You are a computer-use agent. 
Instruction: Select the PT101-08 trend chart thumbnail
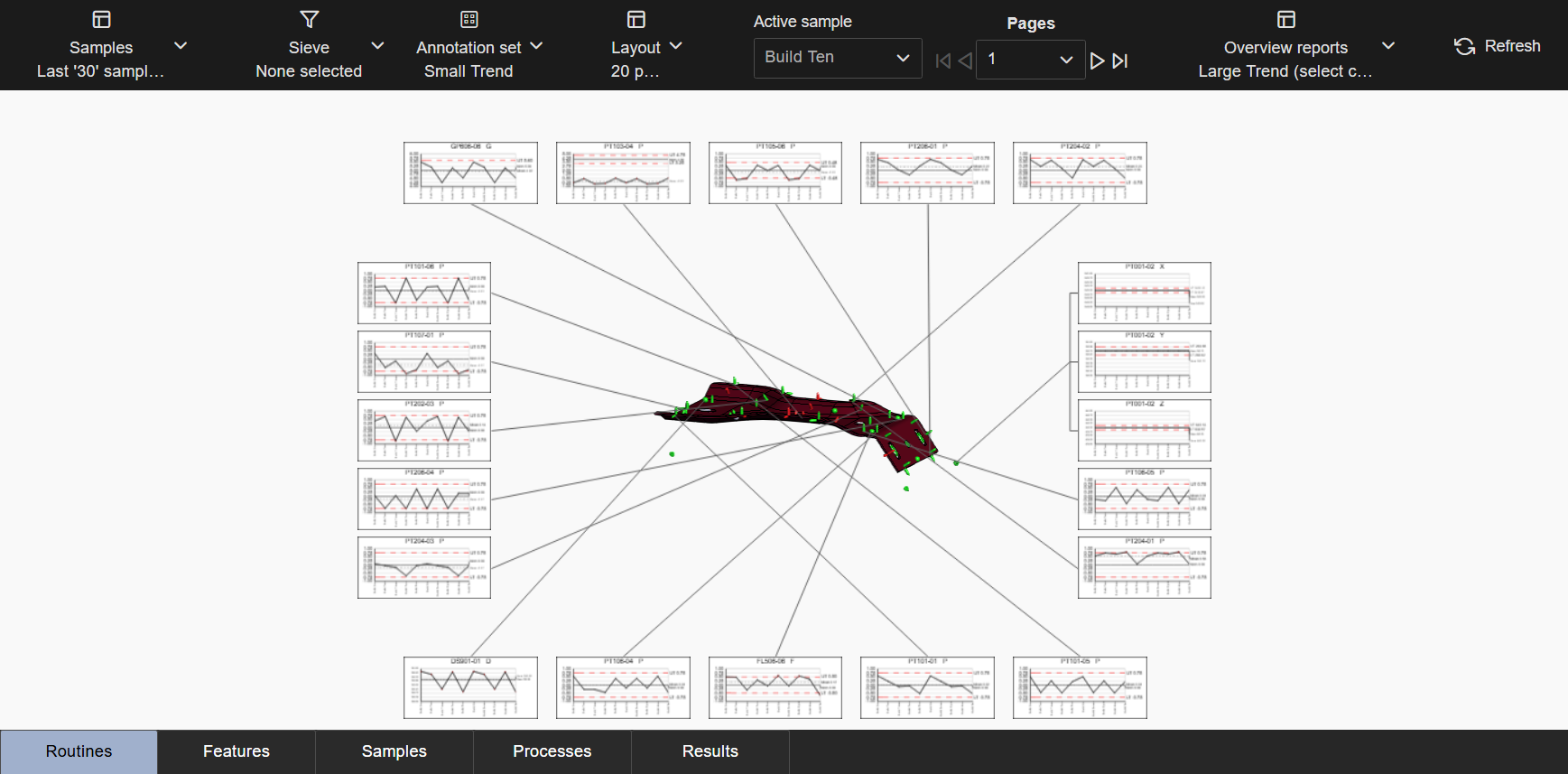click(x=423, y=293)
